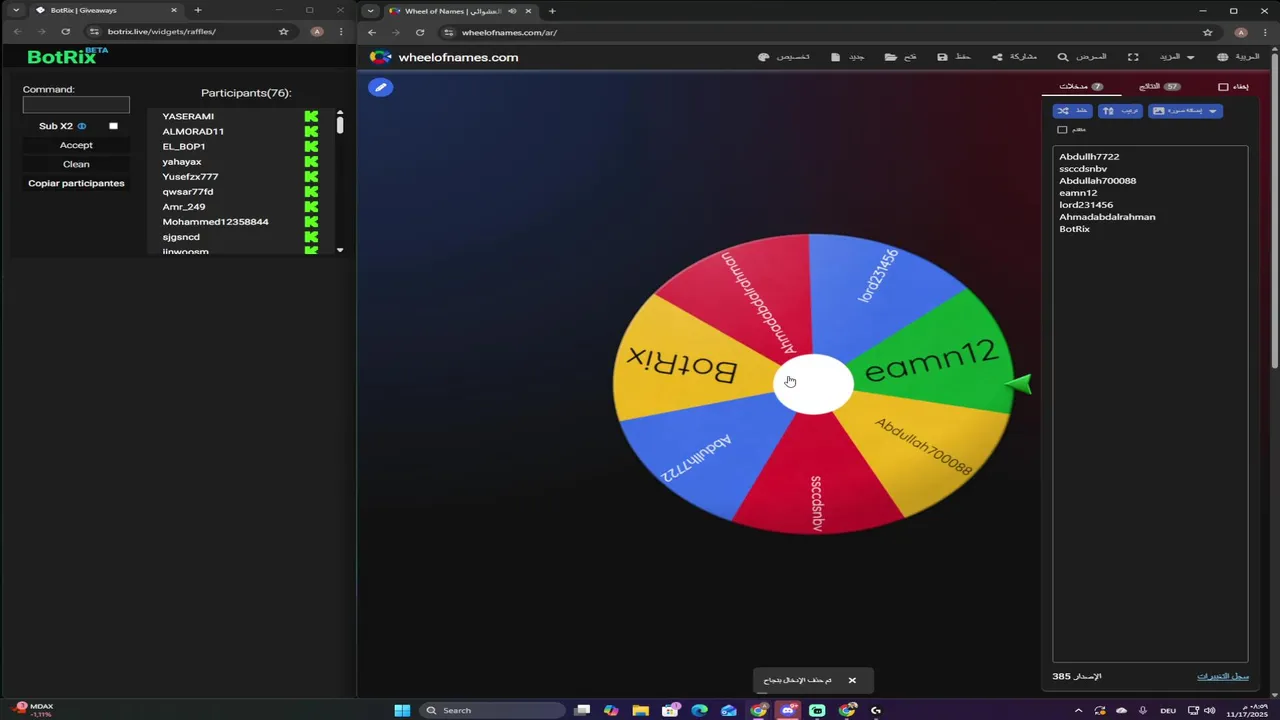Image resolution: width=1280 pixels, height=720 pixels.
Task: Enter fullscreen mode on the wheel page
Action: tap(1133, 57)
